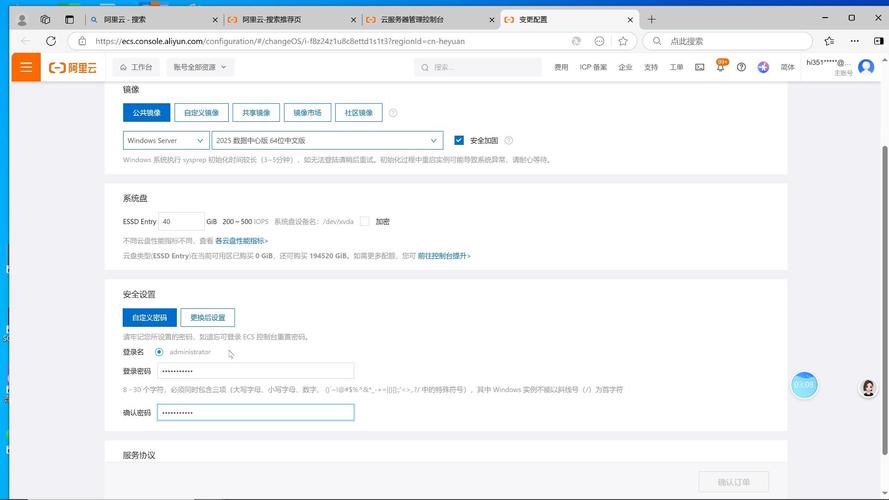
Task: Open the 企业 menu
Action: (625, 67)
